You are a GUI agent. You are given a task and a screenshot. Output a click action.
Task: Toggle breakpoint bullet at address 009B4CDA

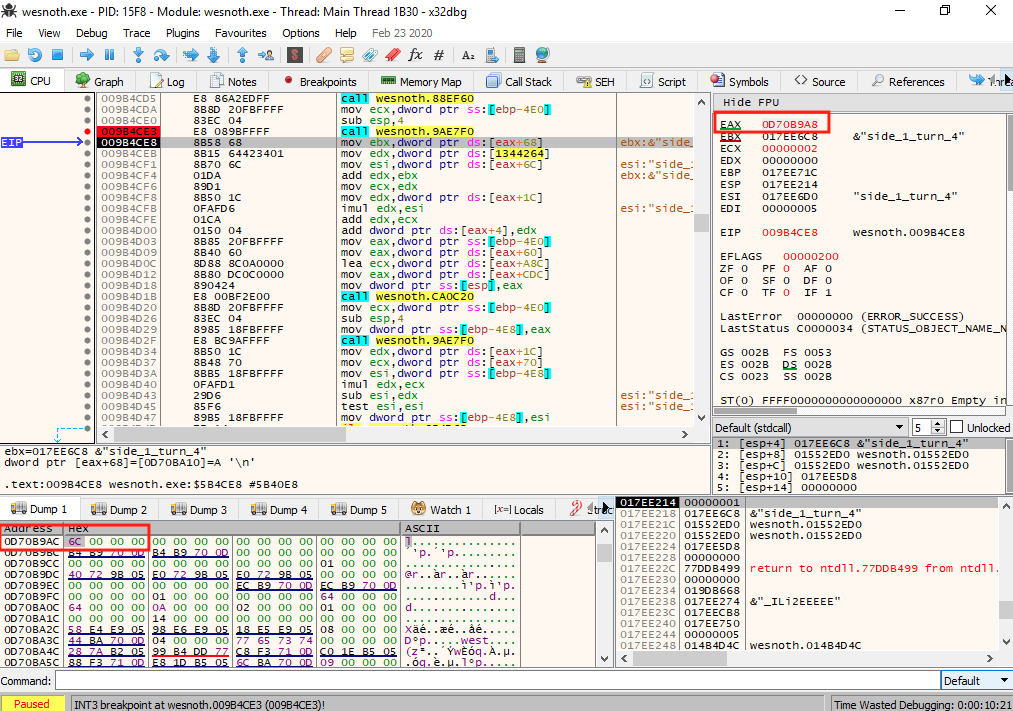(87, 110)
